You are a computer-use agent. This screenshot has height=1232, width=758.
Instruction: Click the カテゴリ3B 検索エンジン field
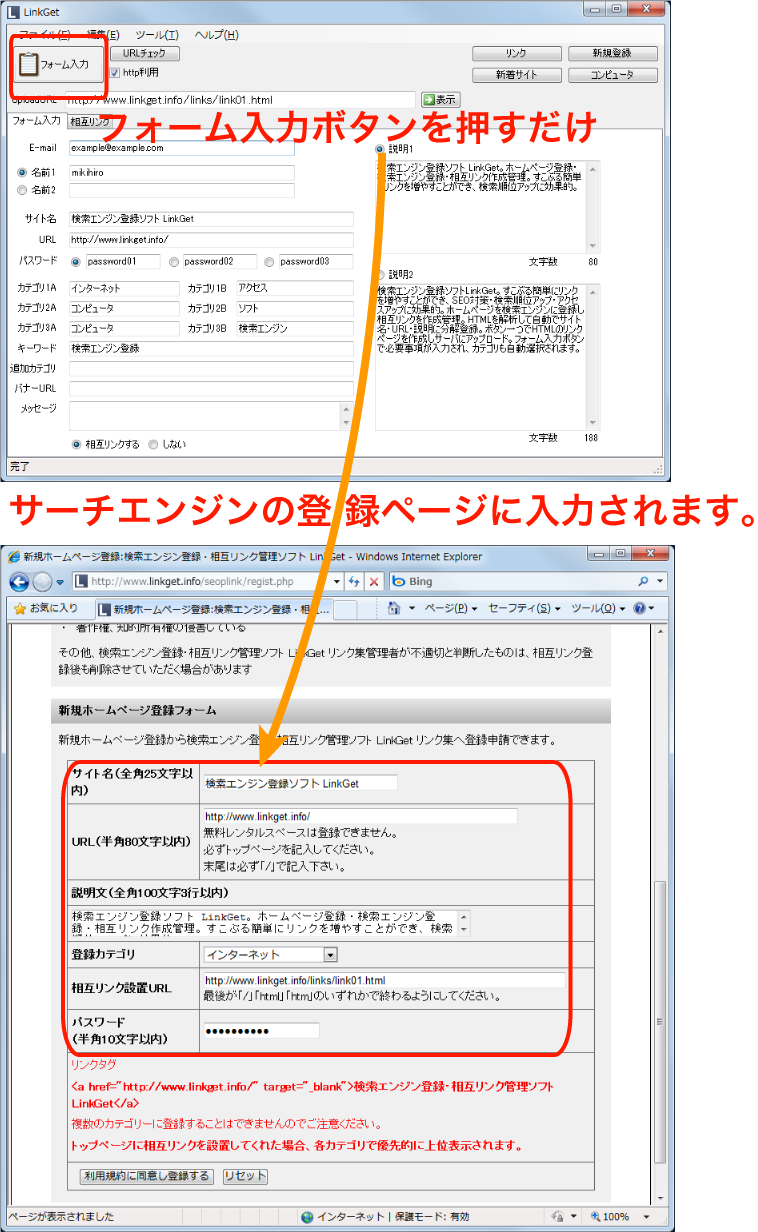coord(295,328)
